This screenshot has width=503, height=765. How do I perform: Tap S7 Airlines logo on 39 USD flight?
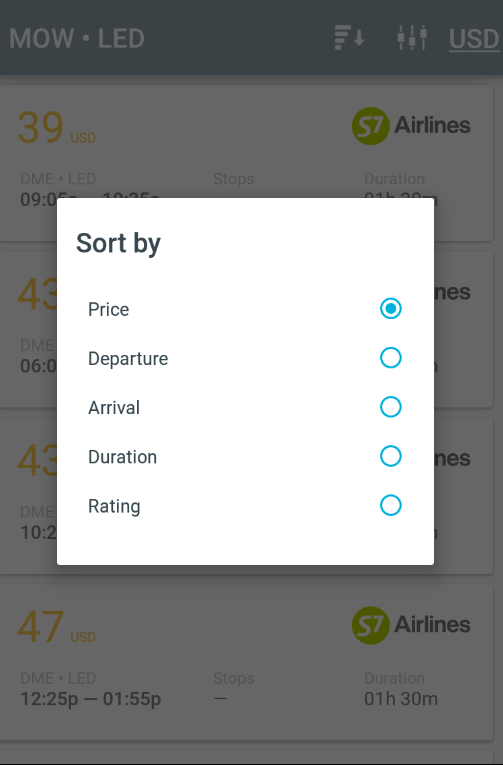411,126
